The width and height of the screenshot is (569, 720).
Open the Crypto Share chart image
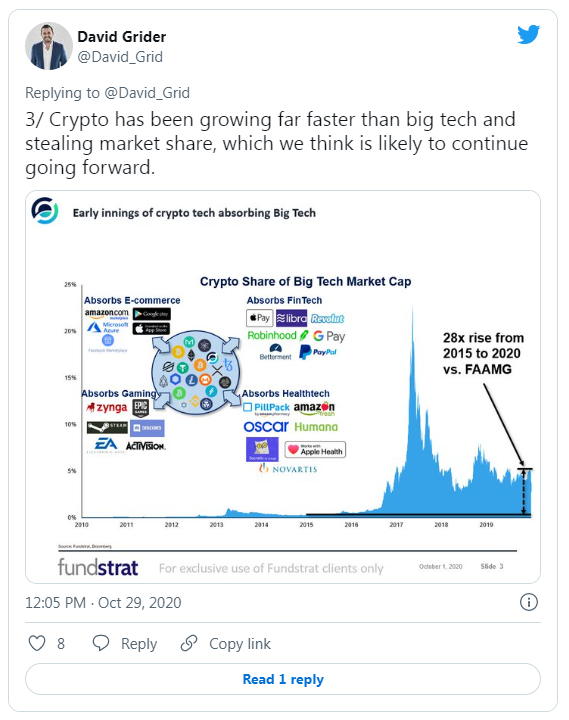click(283, 387)
